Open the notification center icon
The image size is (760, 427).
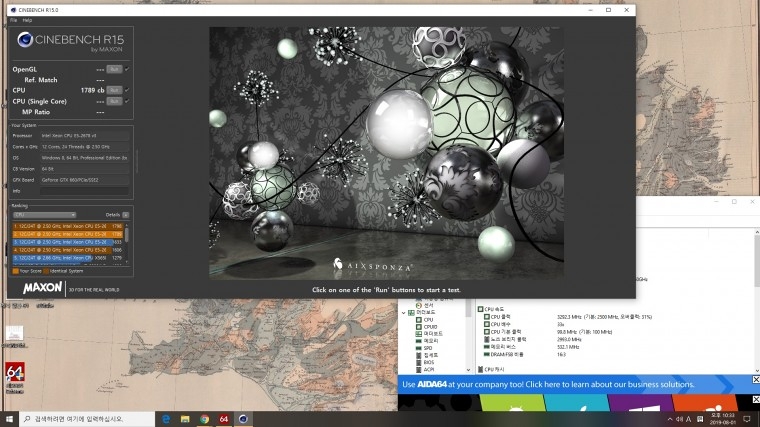747,419
